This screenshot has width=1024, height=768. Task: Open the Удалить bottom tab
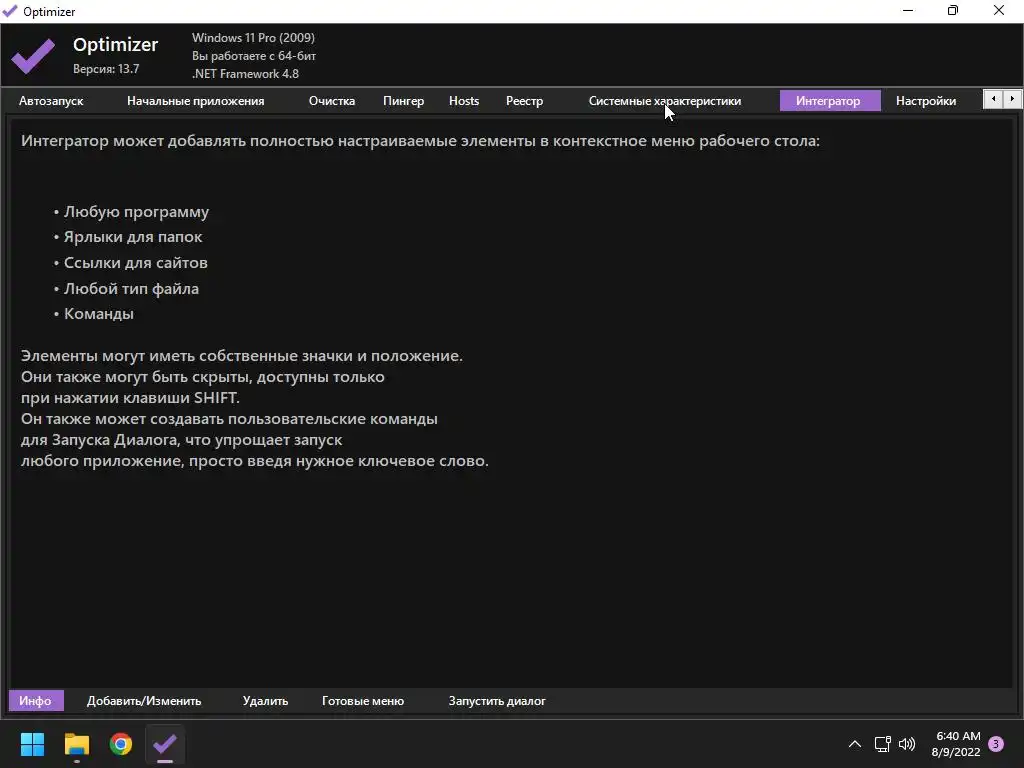click(265, 701)
